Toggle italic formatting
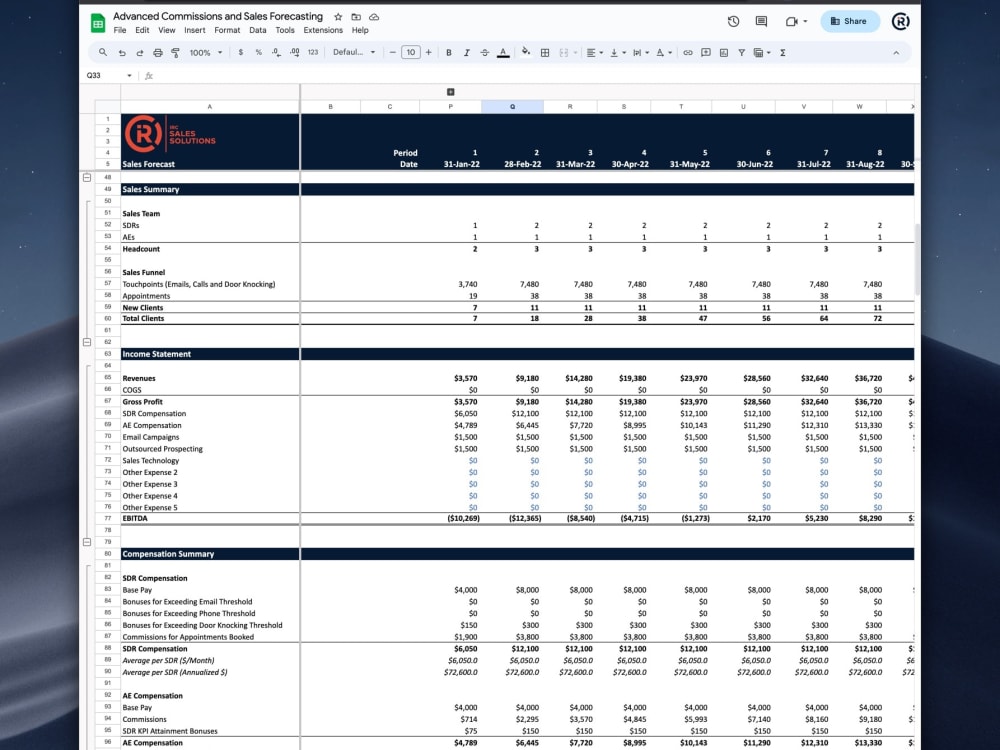Viewport: 1000px width, 750px height. click(467, 53)
